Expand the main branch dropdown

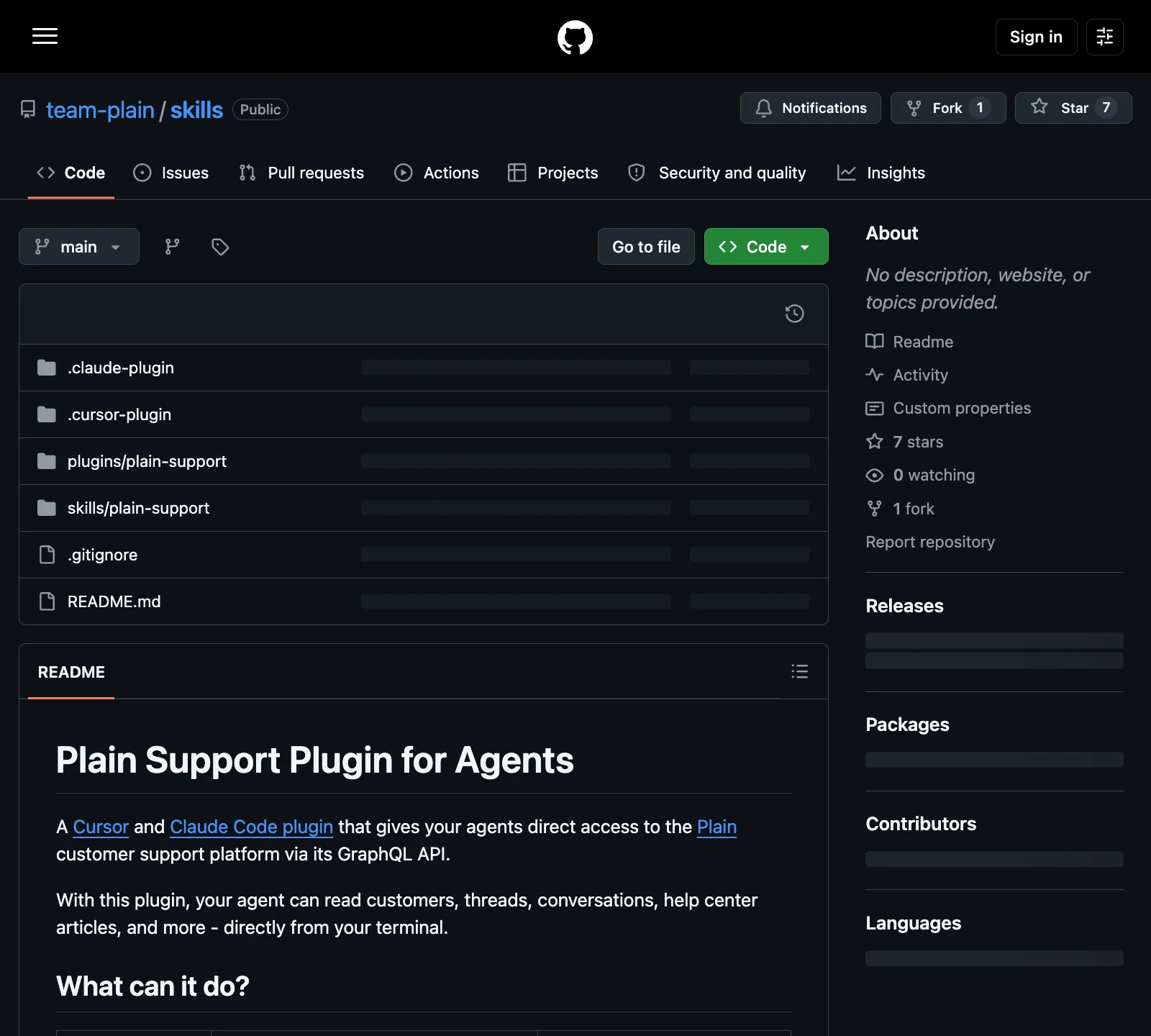click(x=79, y=247)
